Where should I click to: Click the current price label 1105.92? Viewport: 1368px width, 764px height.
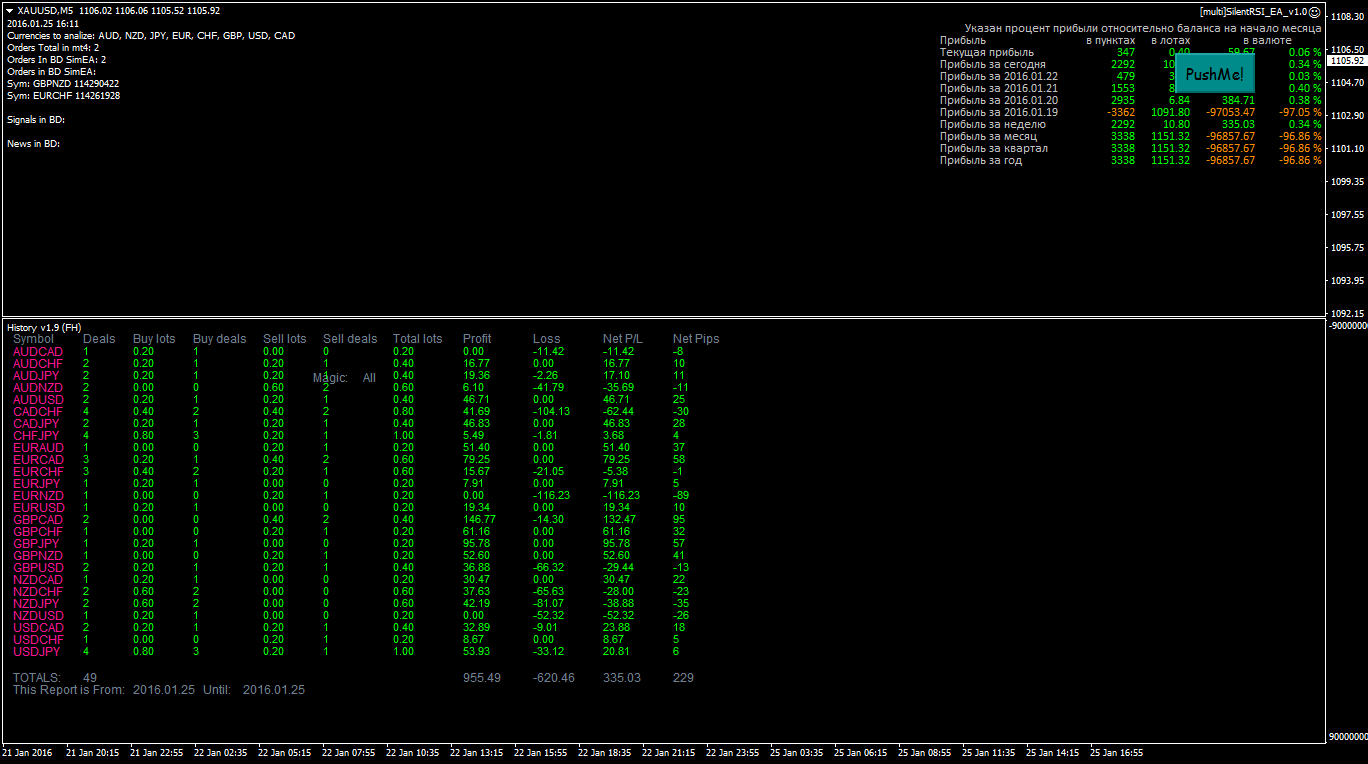[x=1347, y=61]
